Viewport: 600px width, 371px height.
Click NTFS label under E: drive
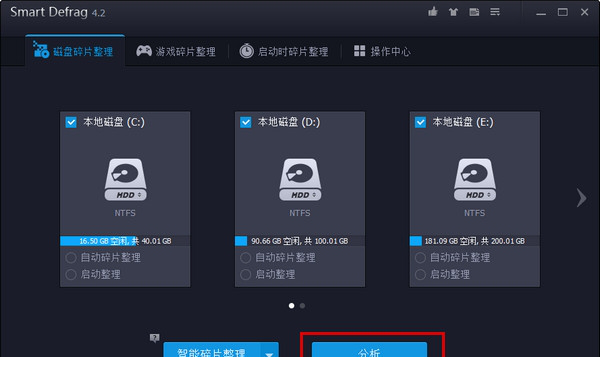pos(475,213)
